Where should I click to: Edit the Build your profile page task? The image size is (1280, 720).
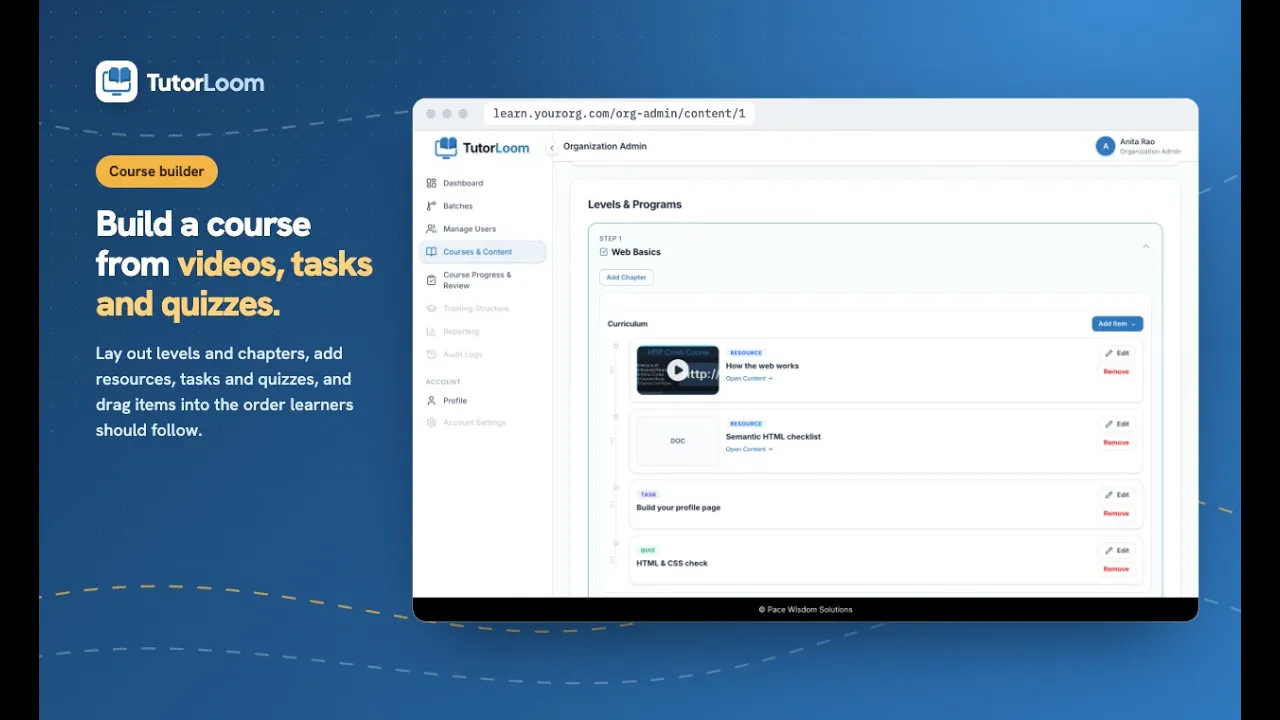(1117, 495)
